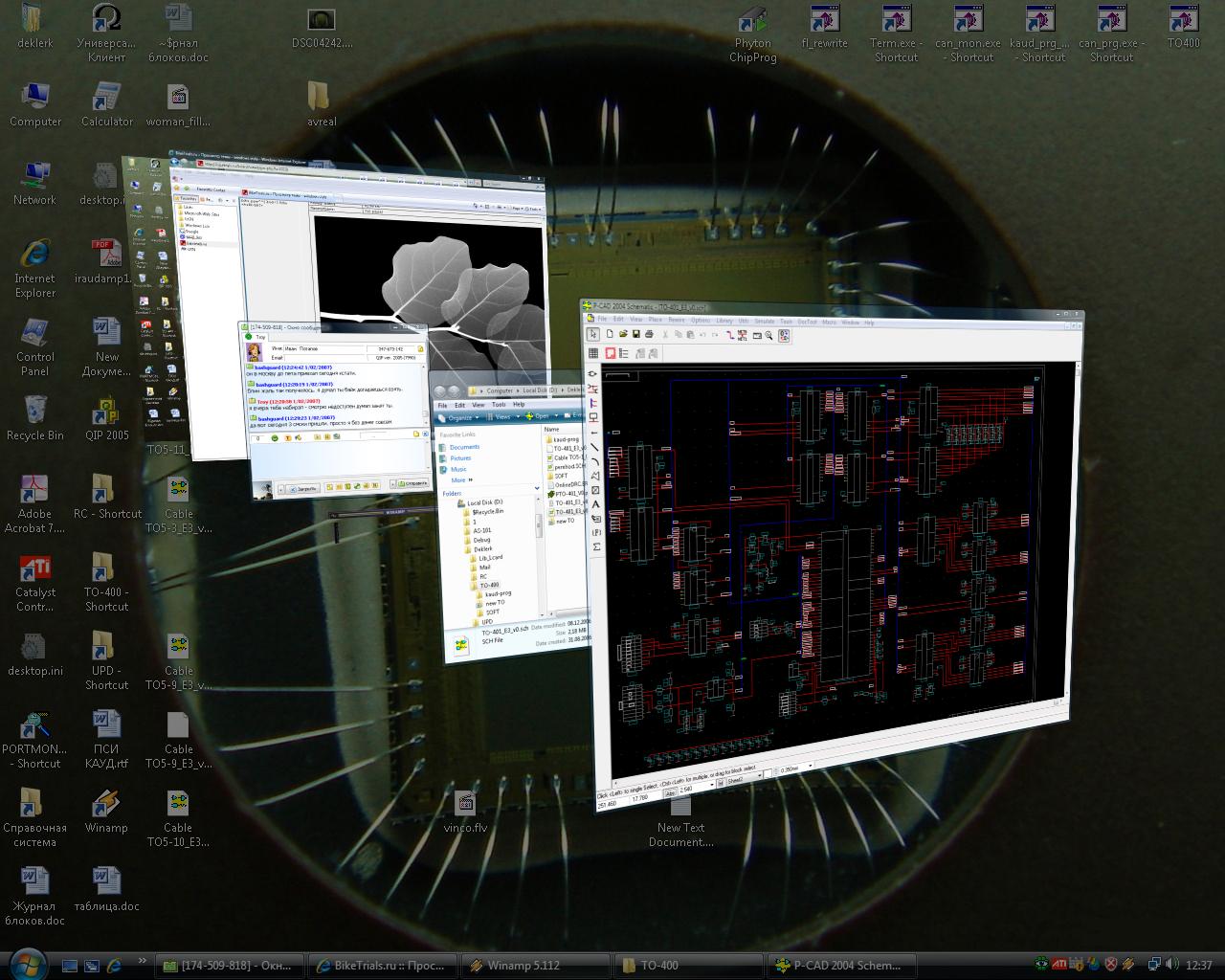The image size is (1225, 980).
Task: Expand the Organize dropdown in Explorer
Action: pyautogui.click(x=459, y=417)
